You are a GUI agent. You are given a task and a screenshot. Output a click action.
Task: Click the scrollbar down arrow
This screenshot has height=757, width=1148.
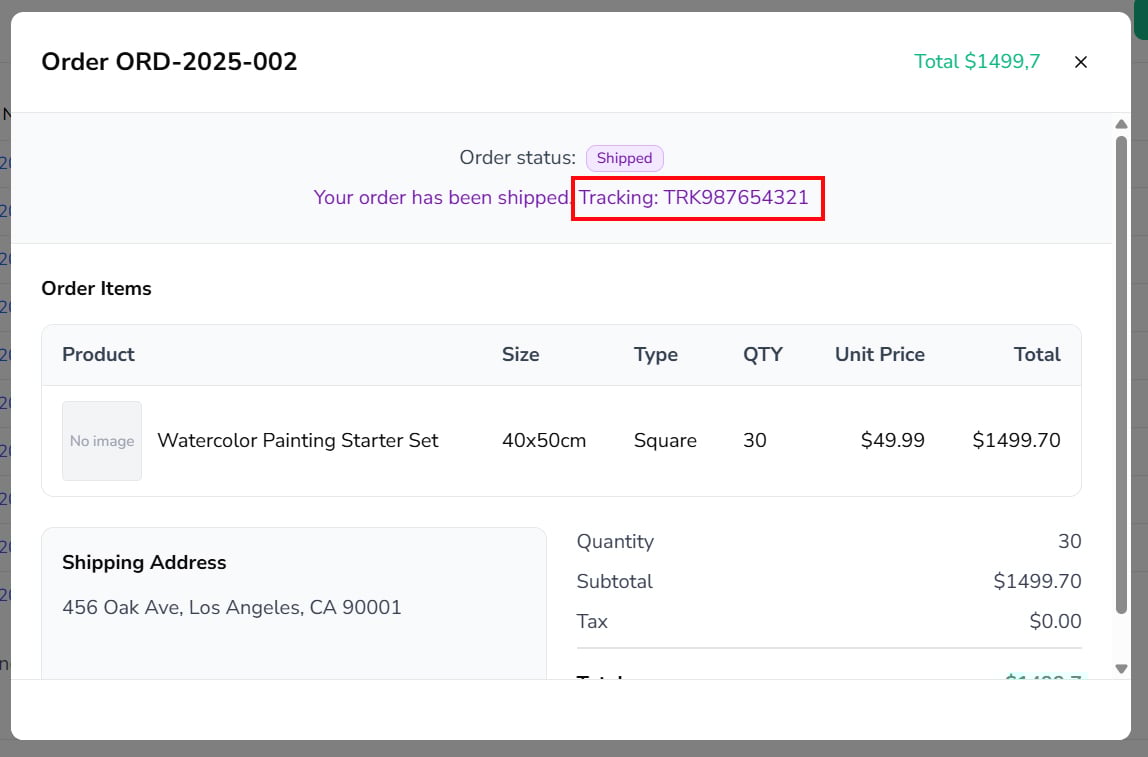click(x=1121, y=669)
